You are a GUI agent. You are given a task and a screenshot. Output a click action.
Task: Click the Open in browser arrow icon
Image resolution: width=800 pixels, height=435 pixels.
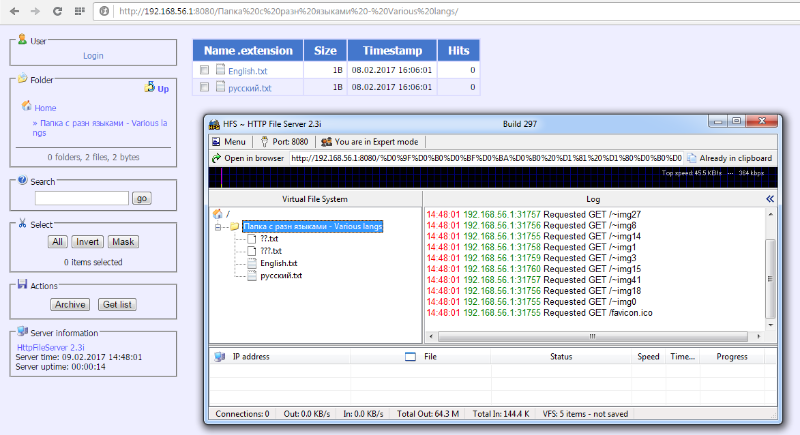(215, 158)
